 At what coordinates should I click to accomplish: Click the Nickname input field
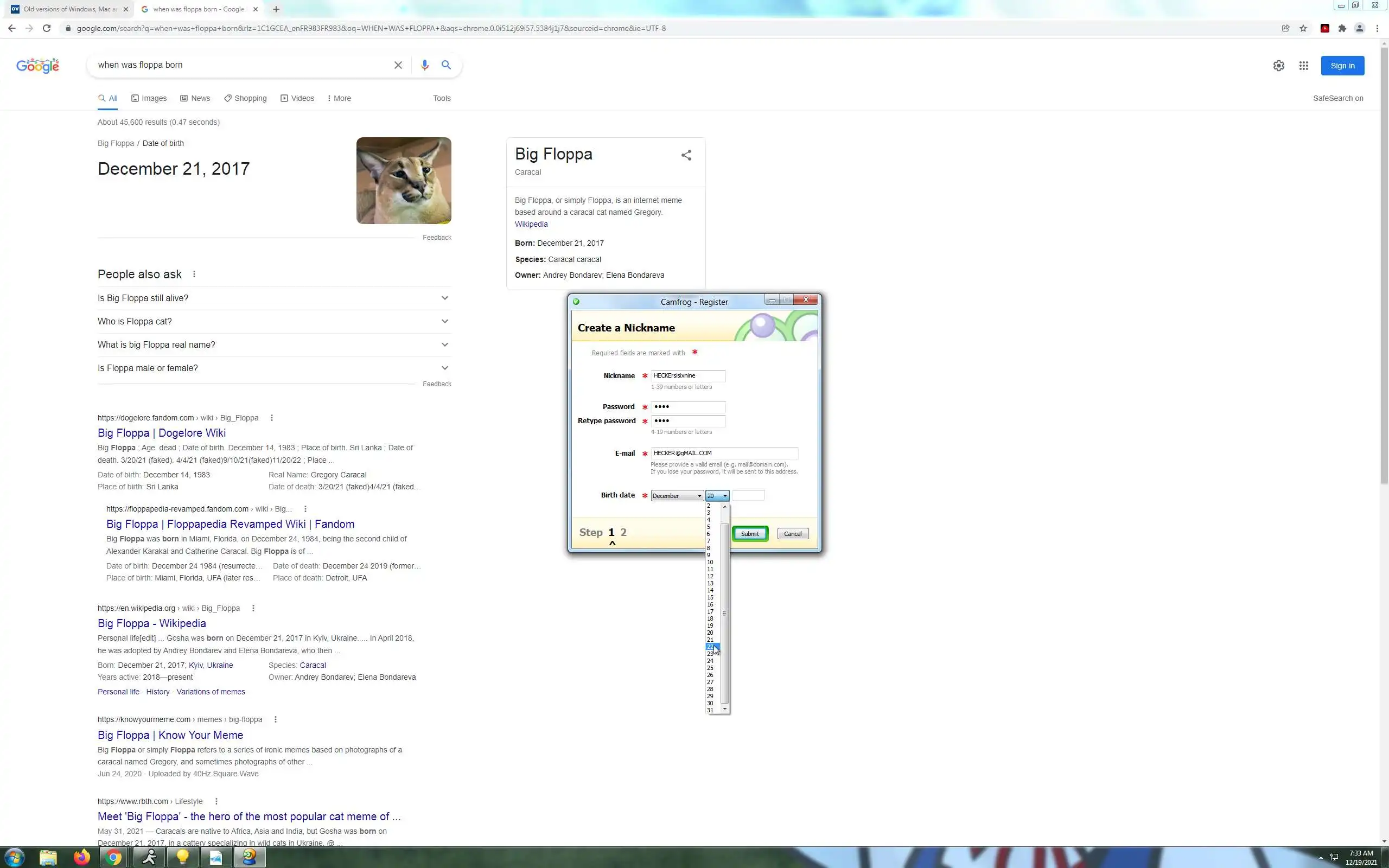[x=687, y=375]
